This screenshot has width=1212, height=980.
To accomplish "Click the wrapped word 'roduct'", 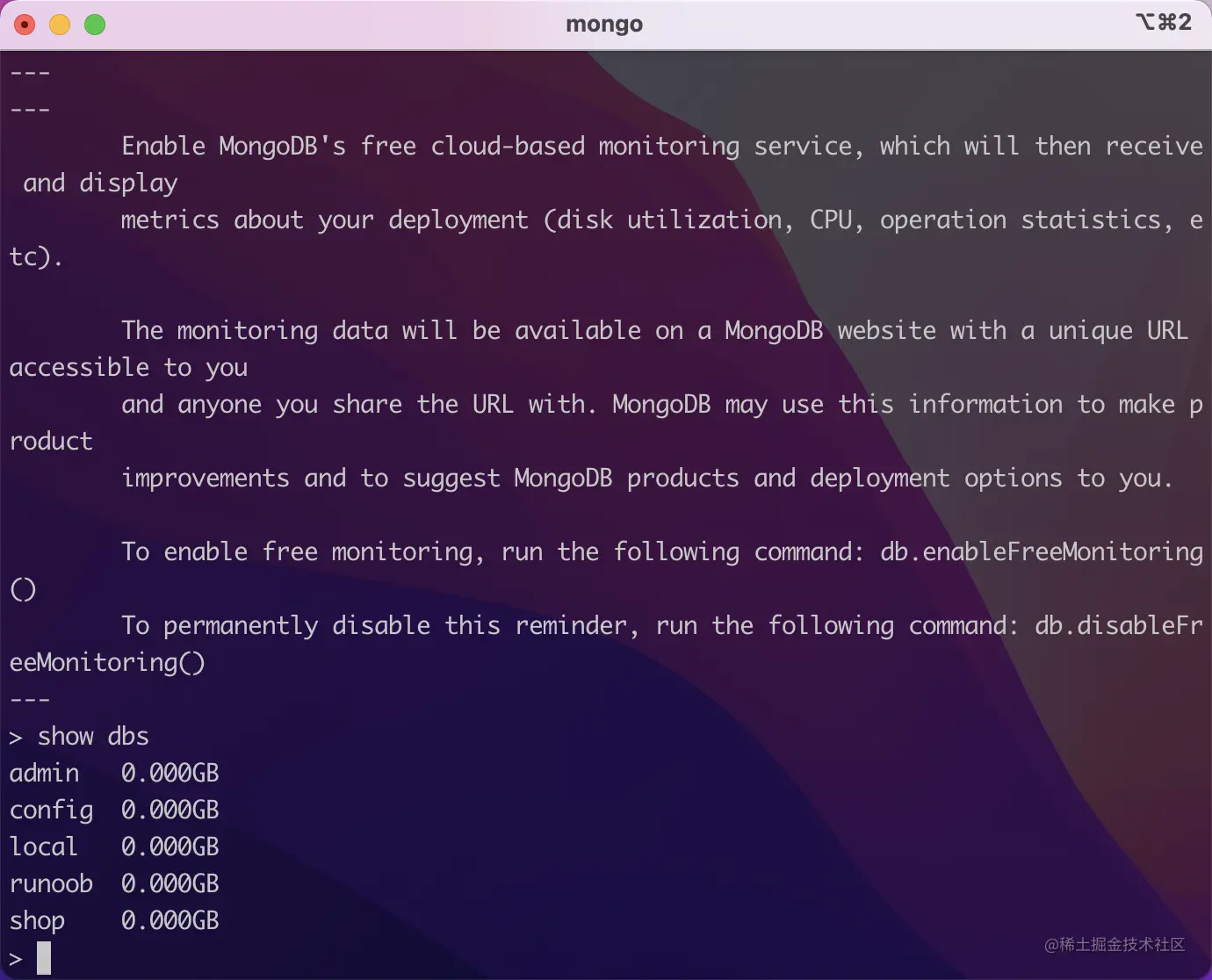I will [51, 441].
